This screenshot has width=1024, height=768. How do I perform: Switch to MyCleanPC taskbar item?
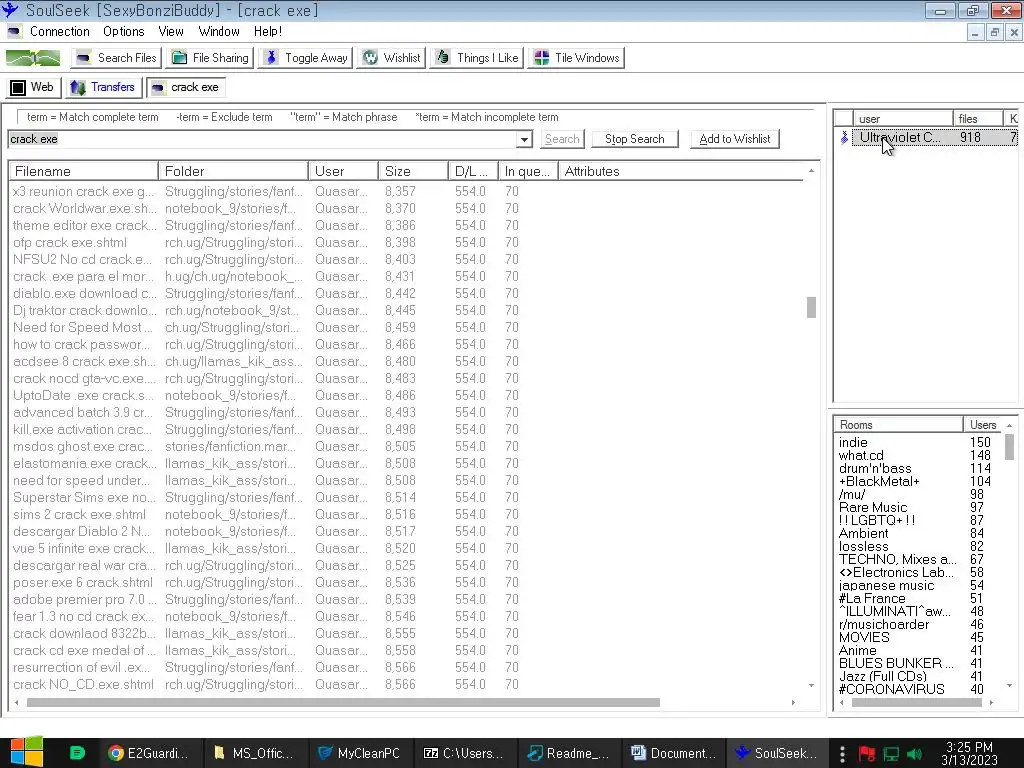coord(359,753)
